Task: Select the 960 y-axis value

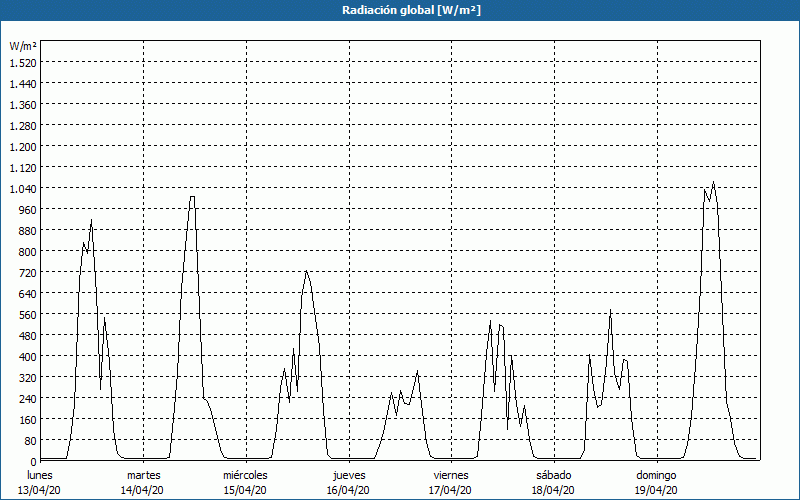Action: (x=28, y=210)
